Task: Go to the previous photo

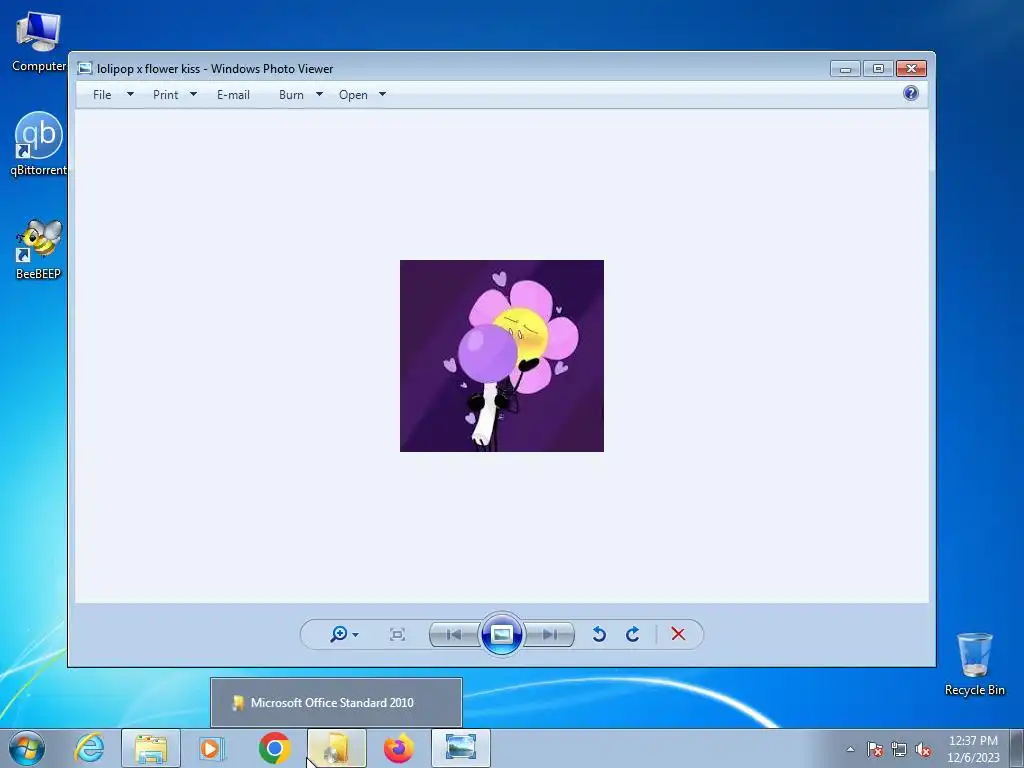Action: coord(454,634)
